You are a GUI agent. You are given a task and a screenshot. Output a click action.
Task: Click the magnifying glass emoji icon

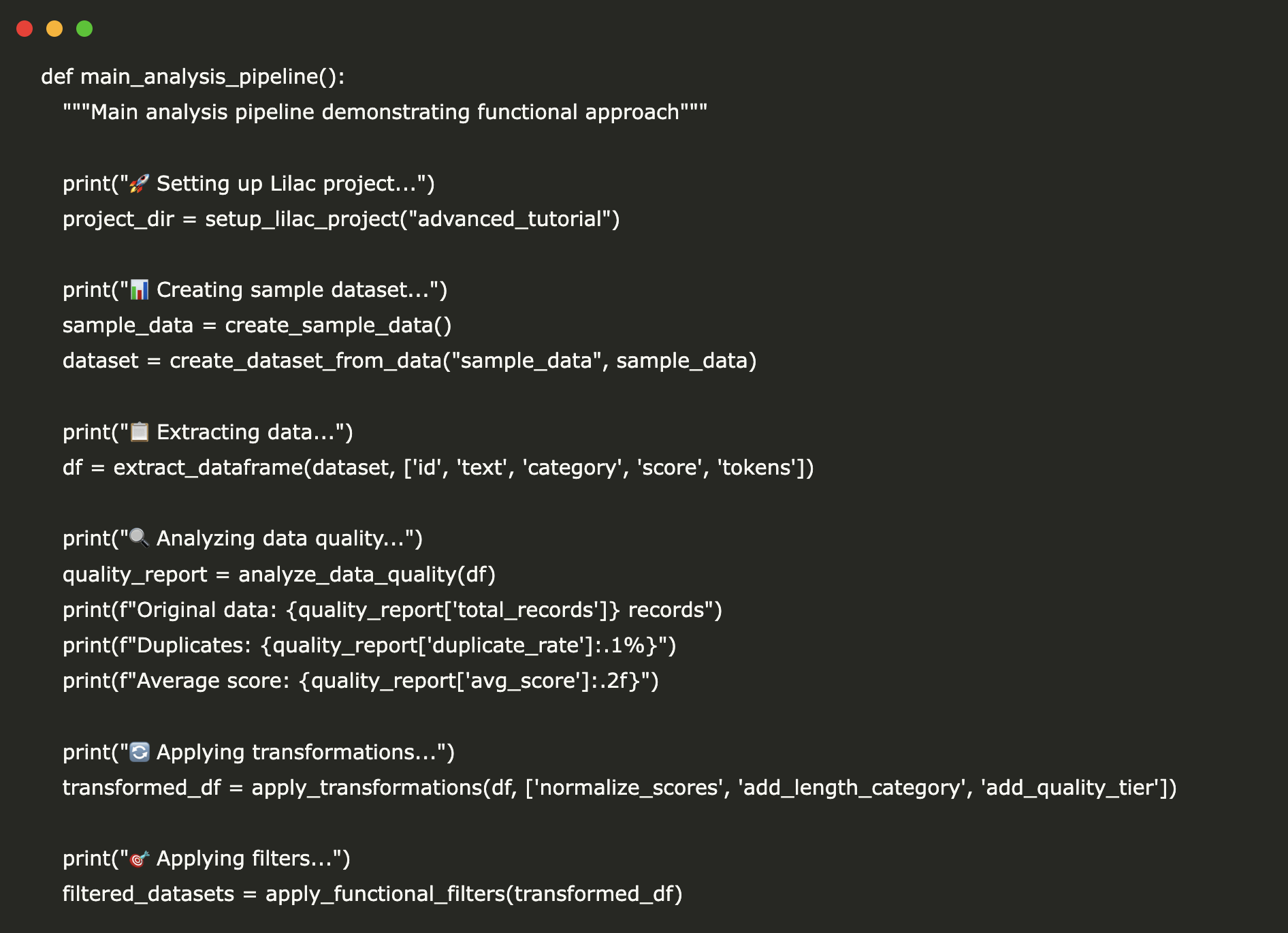coord(140,538)
